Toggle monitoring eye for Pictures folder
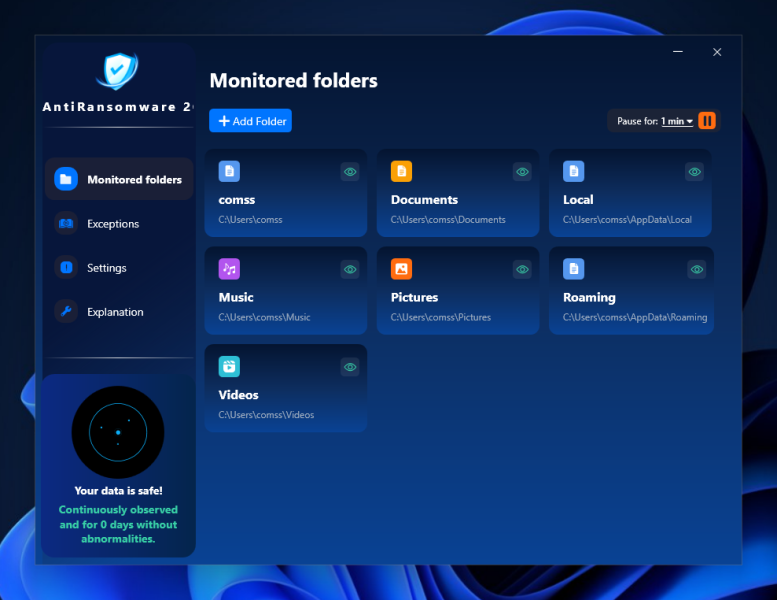Viewport: 777px width, 600px height. click(x=522, y=270)
